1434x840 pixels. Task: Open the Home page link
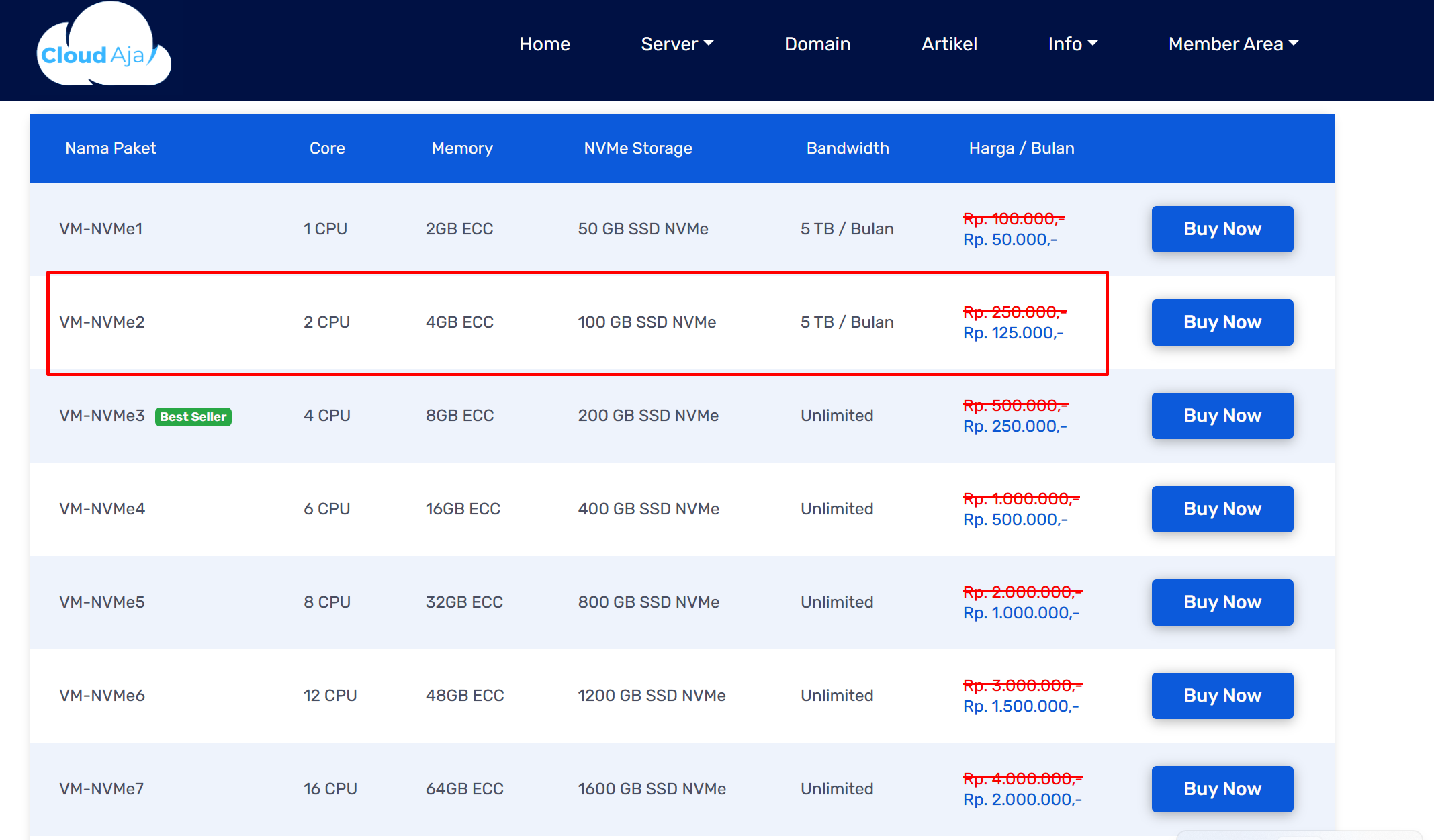coord(544,44)
